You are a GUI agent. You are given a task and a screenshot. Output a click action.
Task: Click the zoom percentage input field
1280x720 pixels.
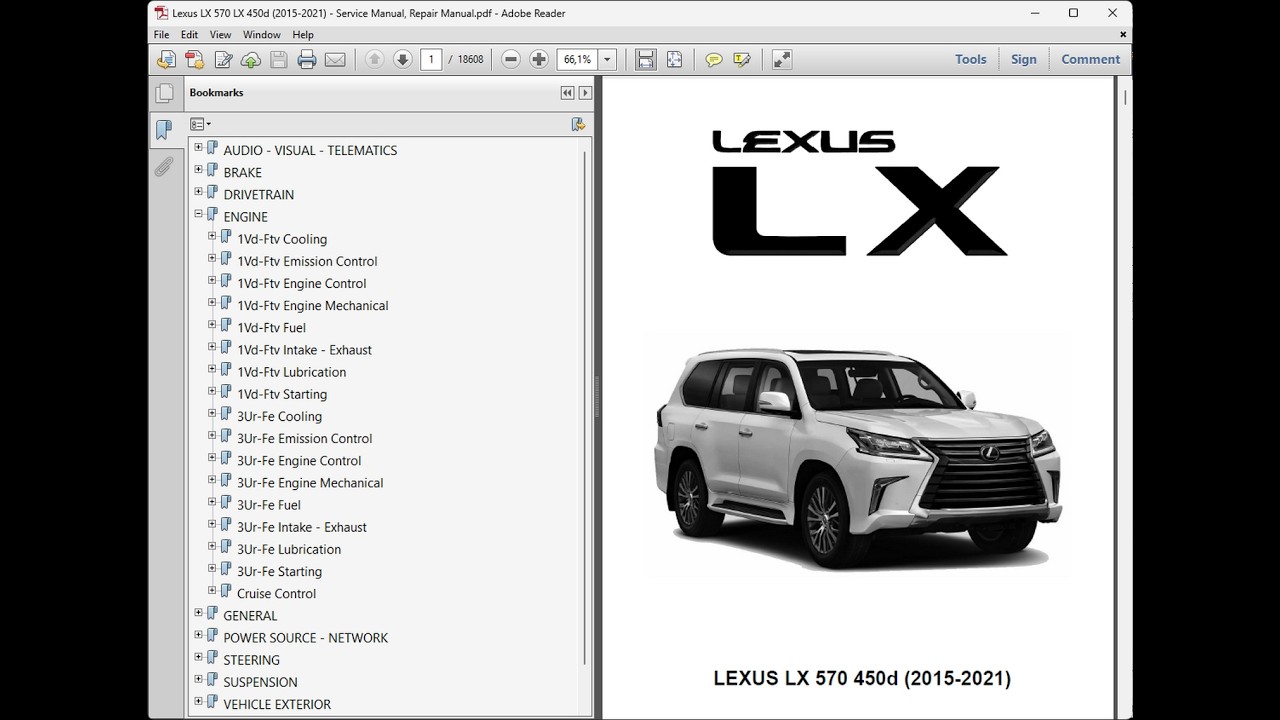(578, 60)
